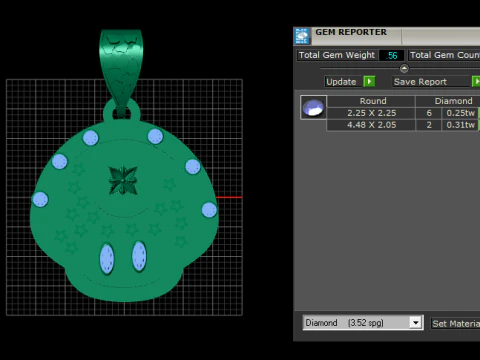The height and width of the screenshot is (360, 480).
Task: Click the flower ornament at the pendant center
Action: tap(123, 180)
